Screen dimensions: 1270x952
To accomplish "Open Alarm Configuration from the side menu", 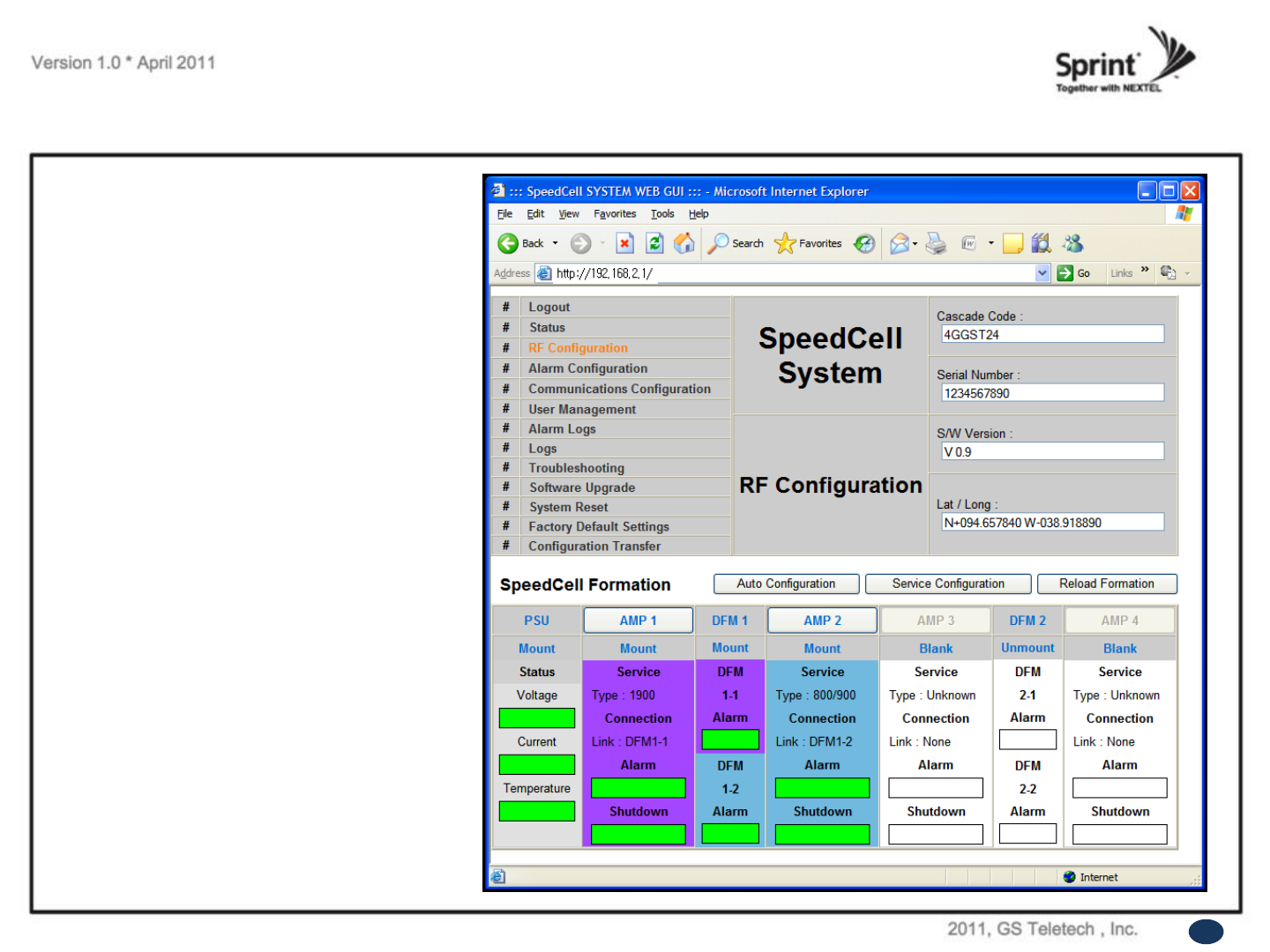I will (587, 368).
